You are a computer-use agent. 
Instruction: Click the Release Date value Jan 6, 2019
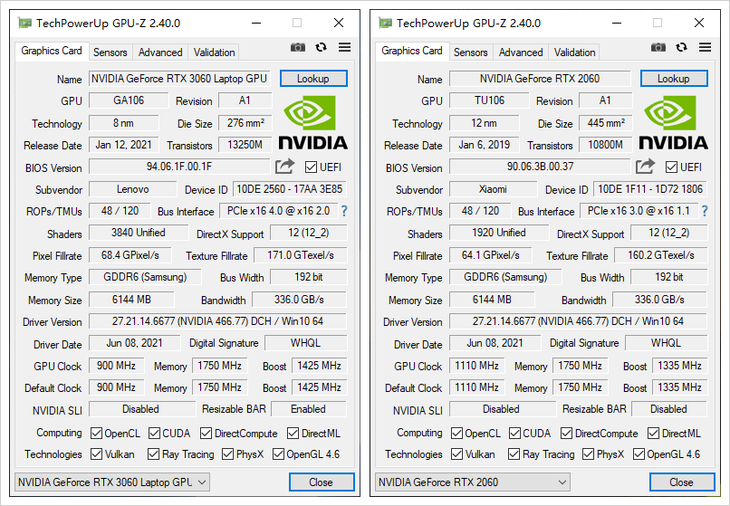[x=484, y=145]
